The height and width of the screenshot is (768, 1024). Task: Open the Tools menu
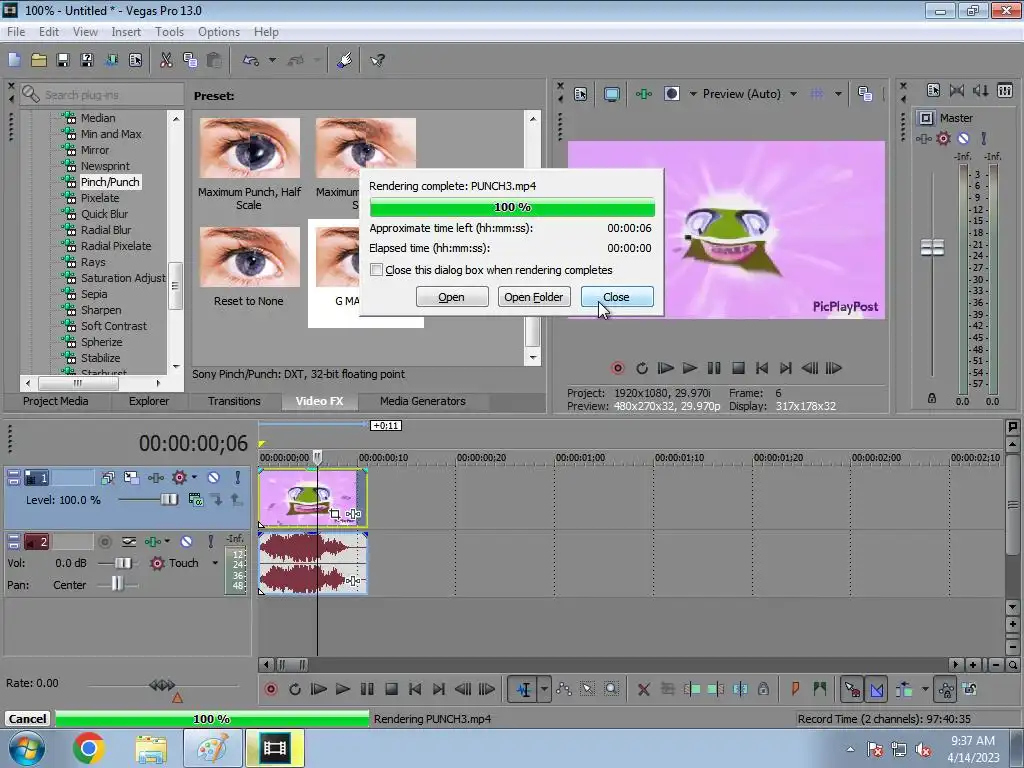(x=169, y=32)
